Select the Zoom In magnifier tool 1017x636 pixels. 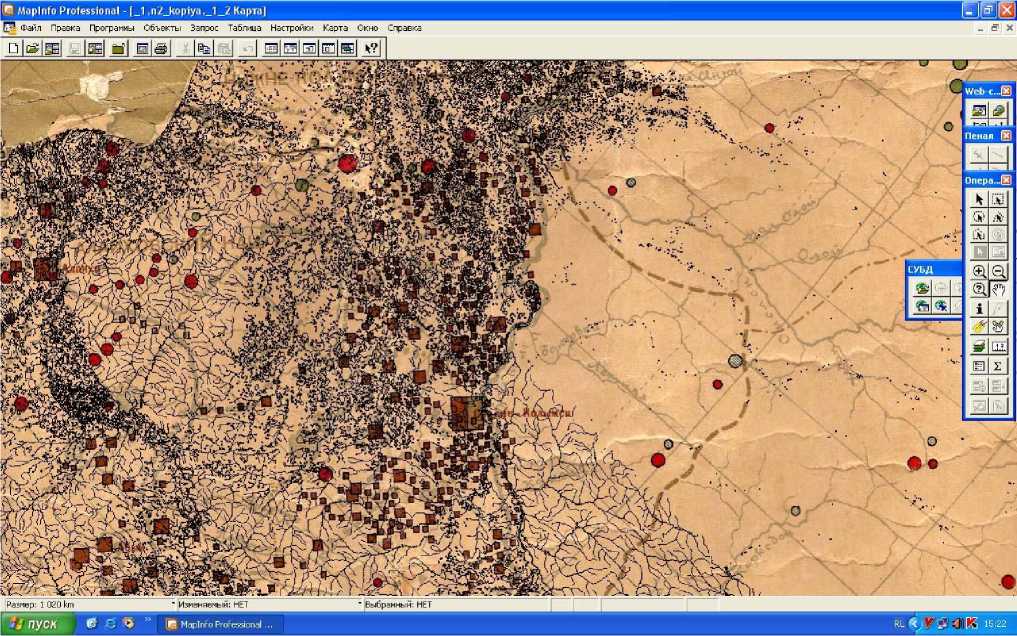980,271
